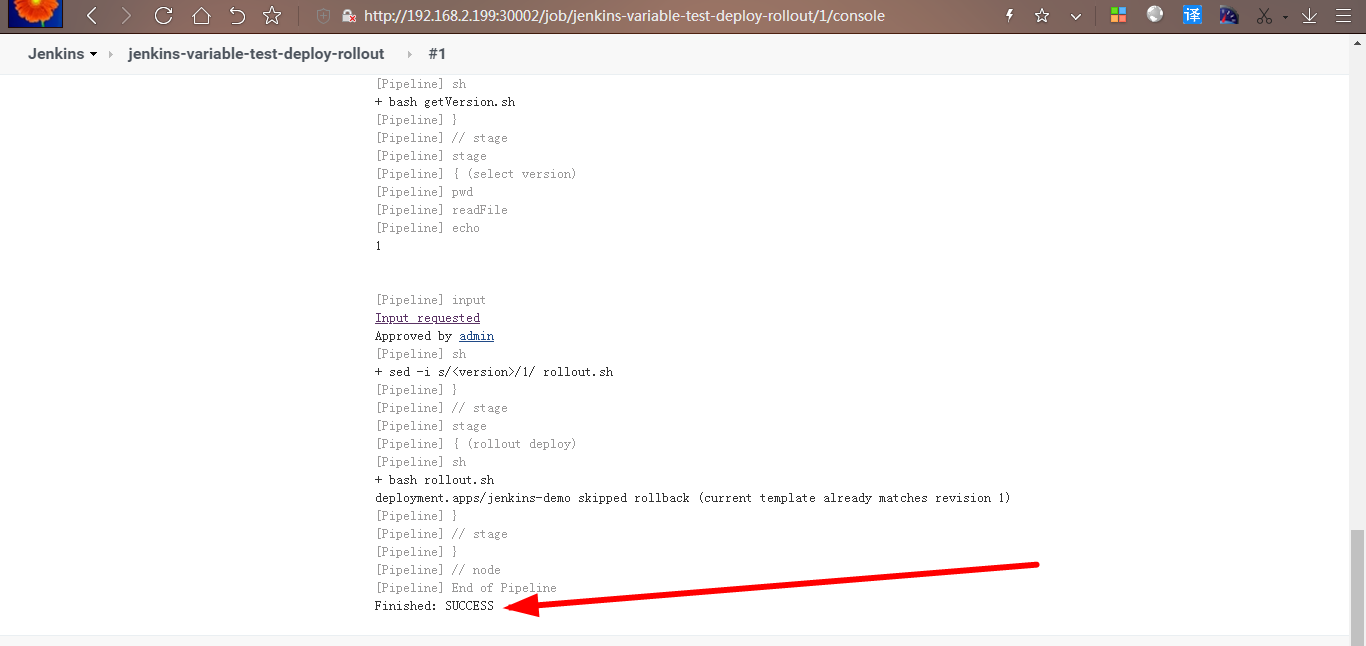Image resolution: width=1366 pixels, height=646 pixels.
Task: Click '[Pipeline] // node' line
Action: (437, 570)
